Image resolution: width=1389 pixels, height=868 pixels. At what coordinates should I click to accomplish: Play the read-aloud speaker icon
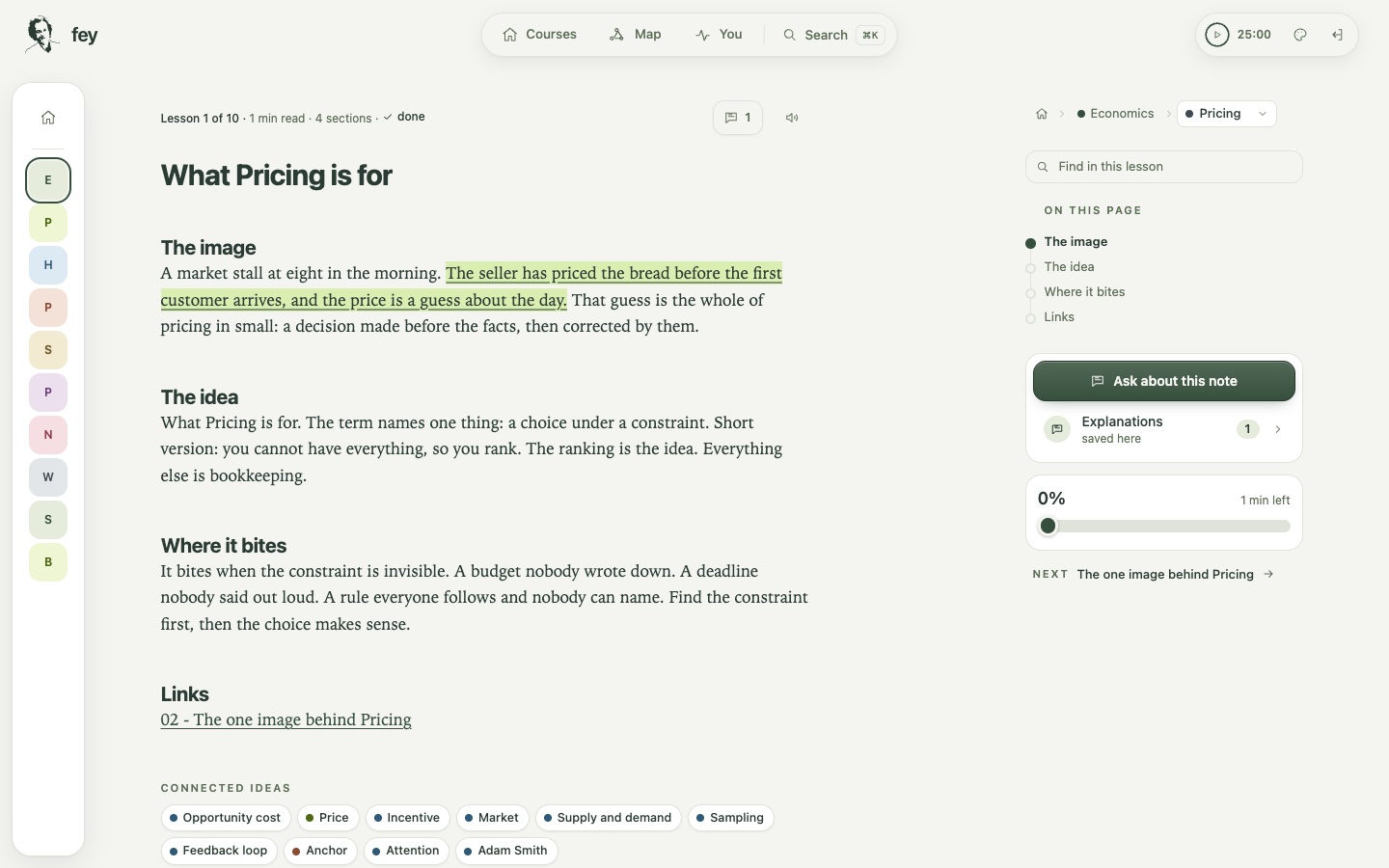tap(792, 118)
